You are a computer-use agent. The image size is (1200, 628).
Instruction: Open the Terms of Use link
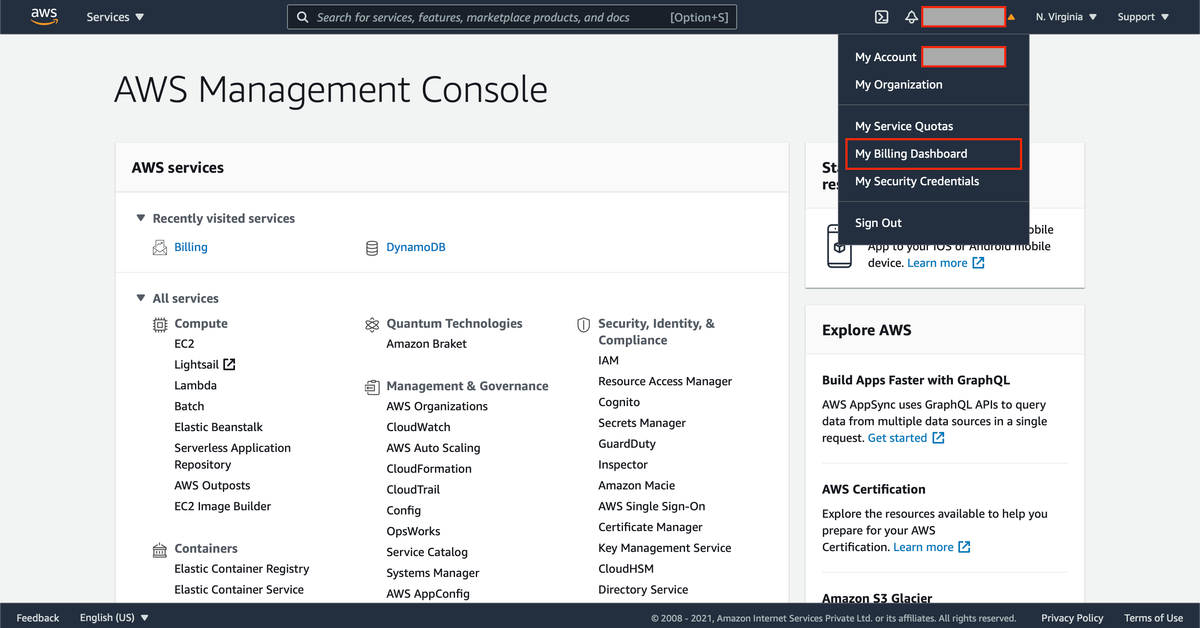click(1153, 618)
